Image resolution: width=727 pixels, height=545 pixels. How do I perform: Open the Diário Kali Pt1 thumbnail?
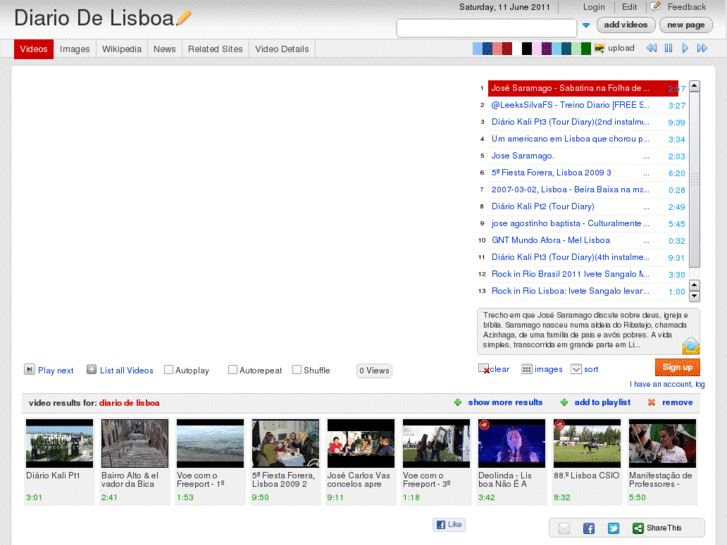tap(59, 443)
